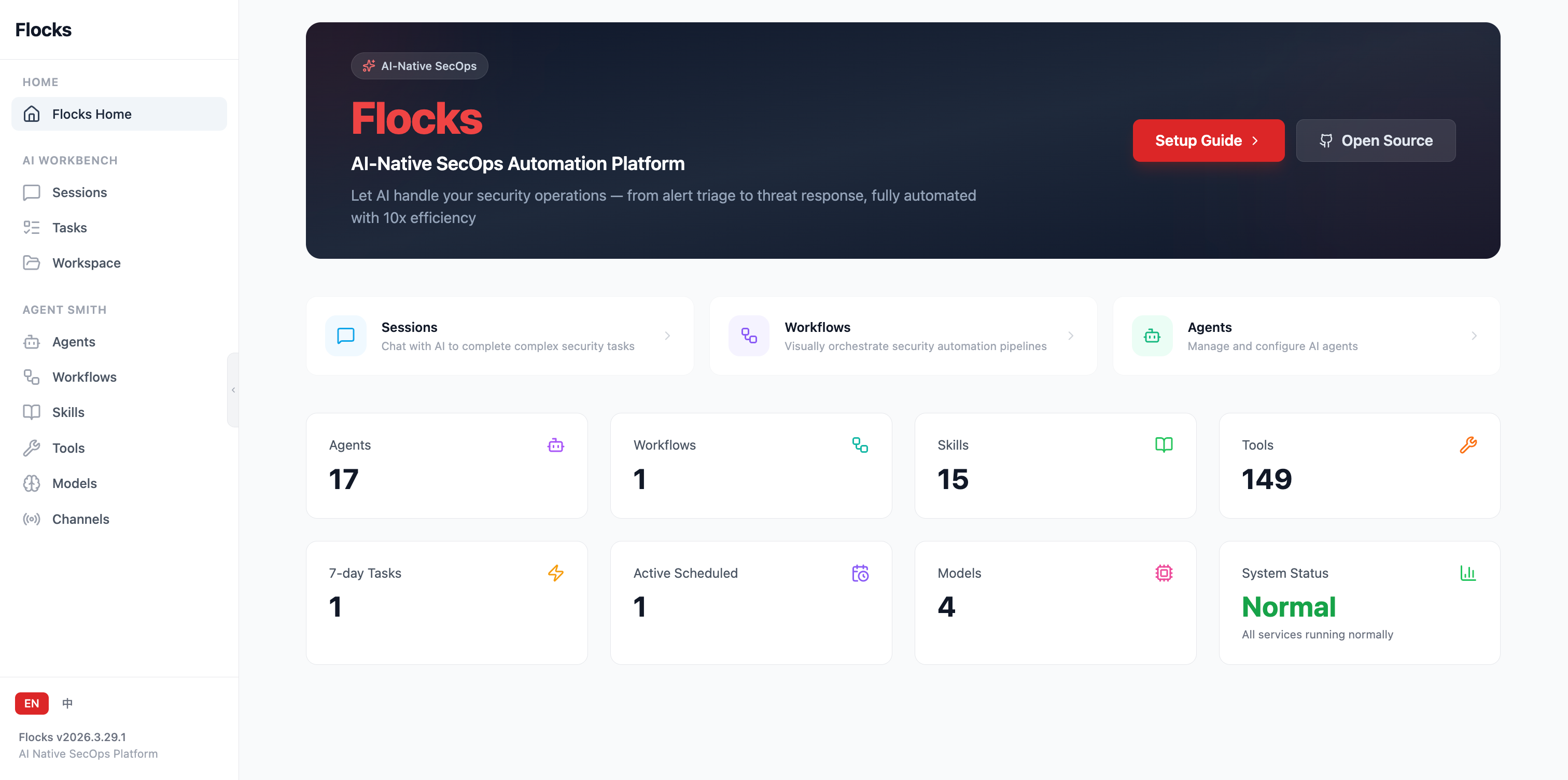
Task: Click the Setup Guide button
Action: click(1208, 141)
